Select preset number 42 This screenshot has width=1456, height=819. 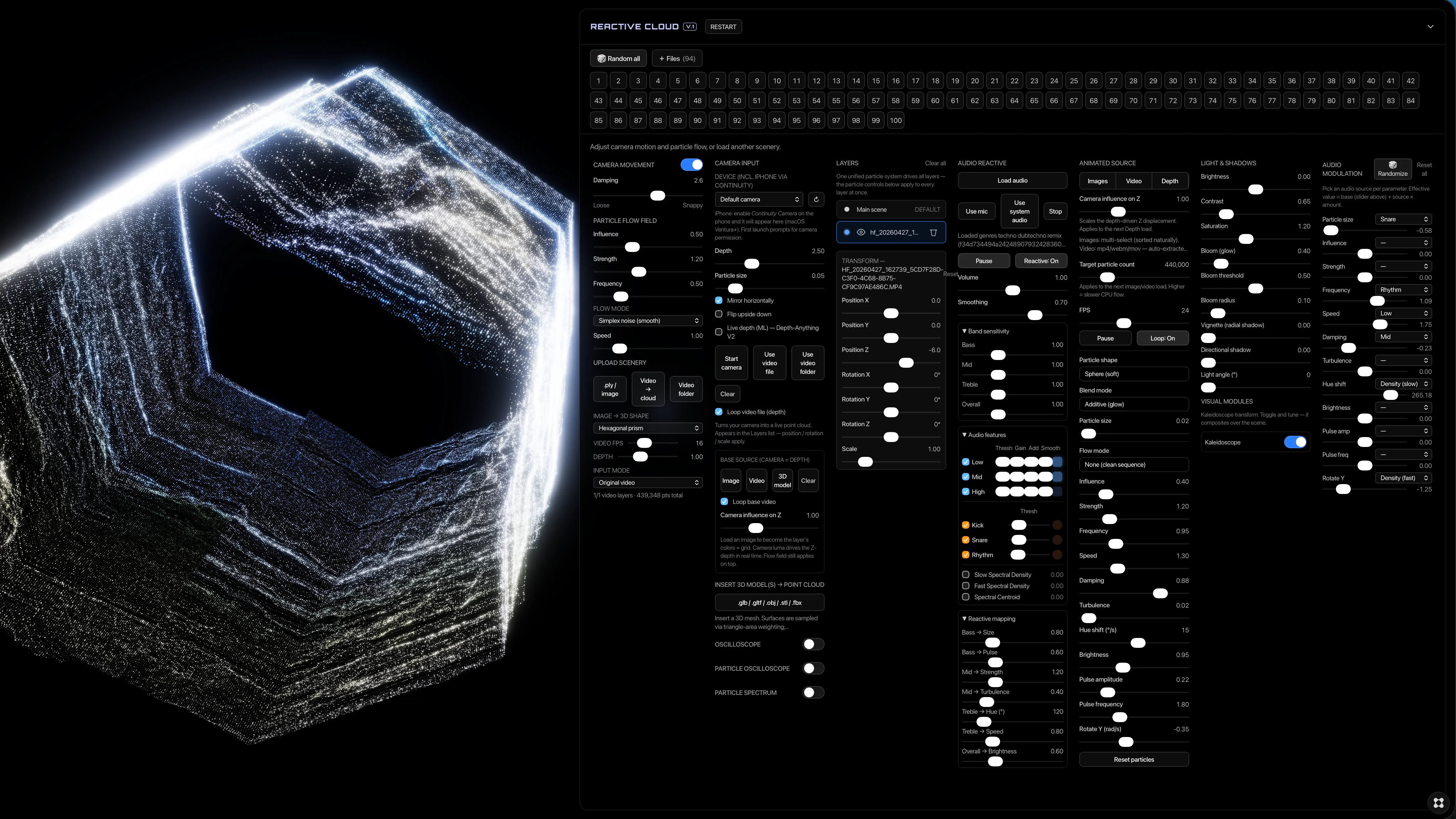pyautogui.click(x=1410, y=81)
